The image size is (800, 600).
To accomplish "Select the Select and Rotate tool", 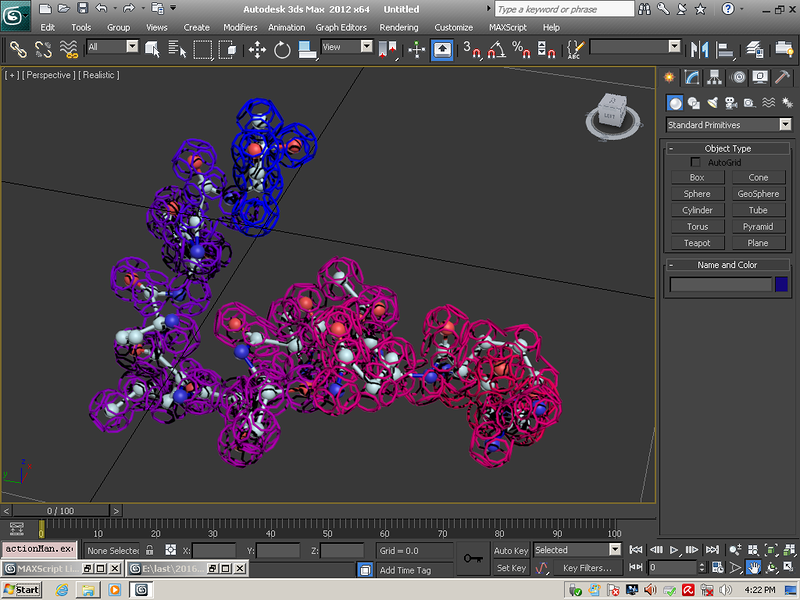I will [282, 49].
